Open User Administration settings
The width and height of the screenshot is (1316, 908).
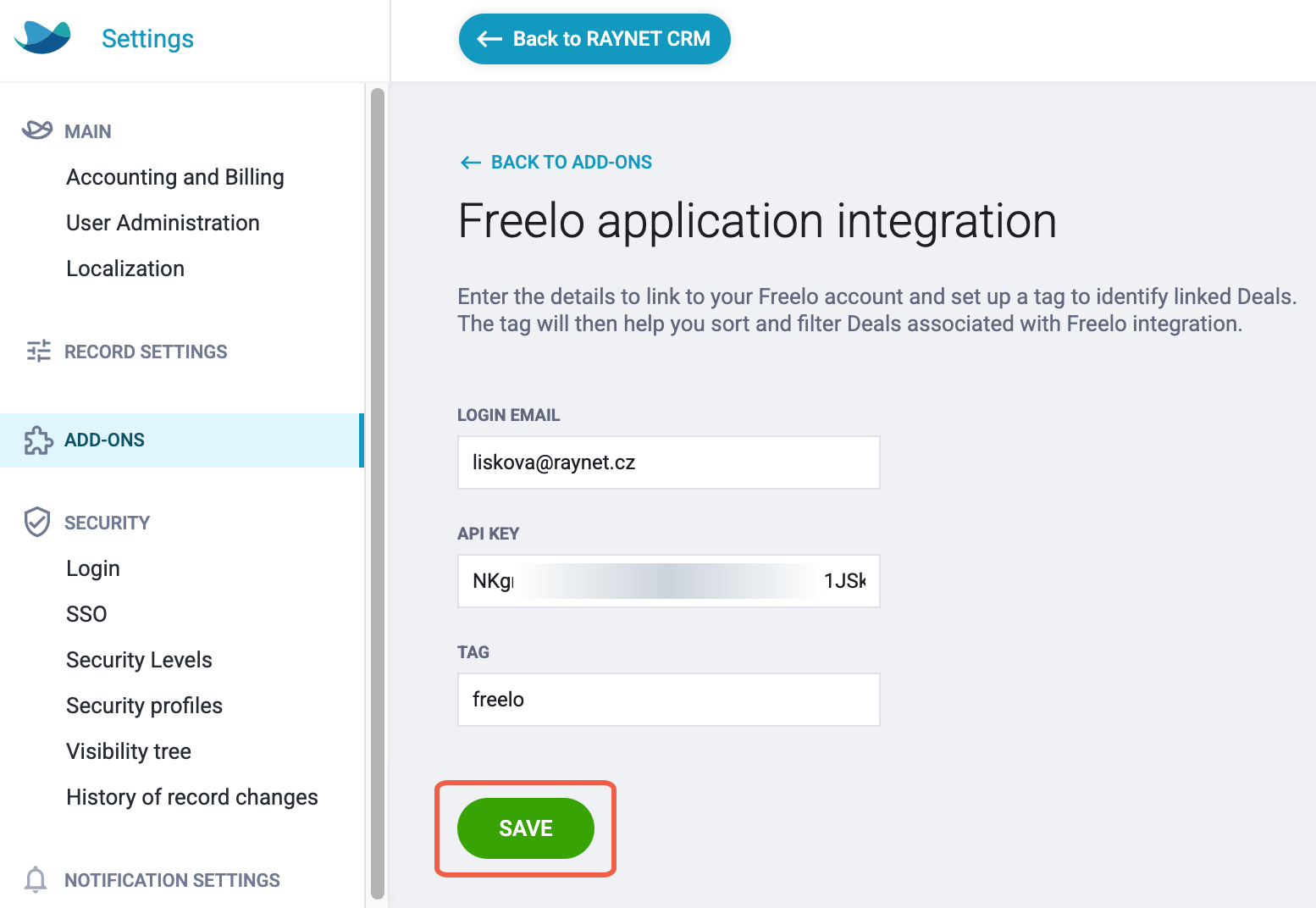[x=163, y=223]
